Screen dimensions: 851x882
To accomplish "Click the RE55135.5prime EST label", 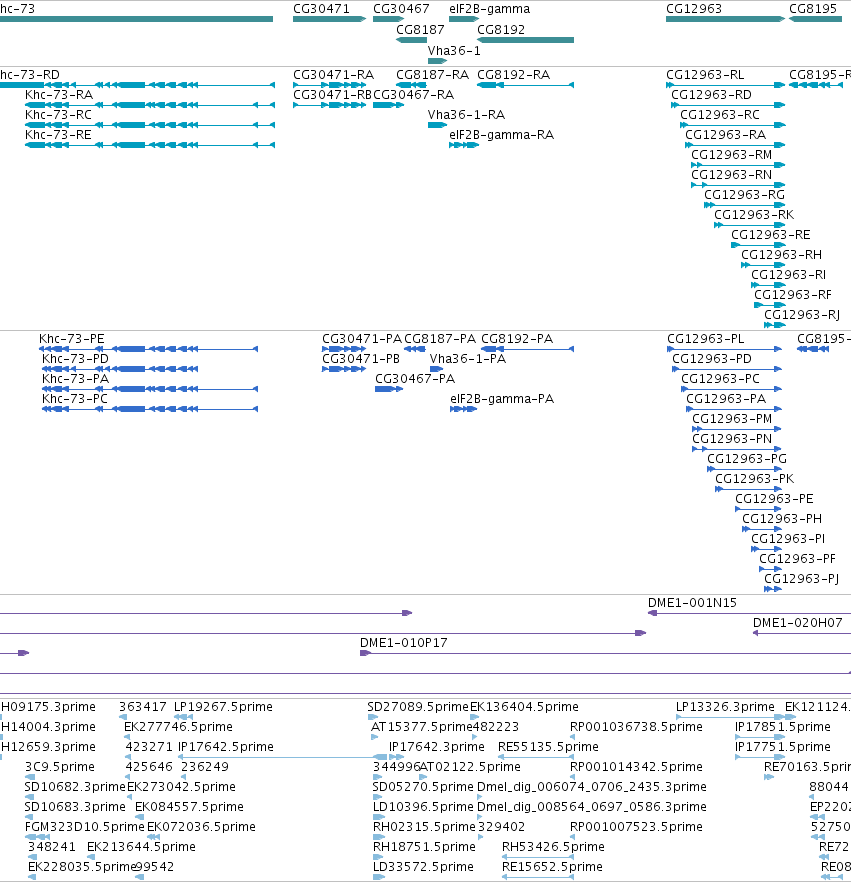I will pyautogui.click(x=548, y=747).
